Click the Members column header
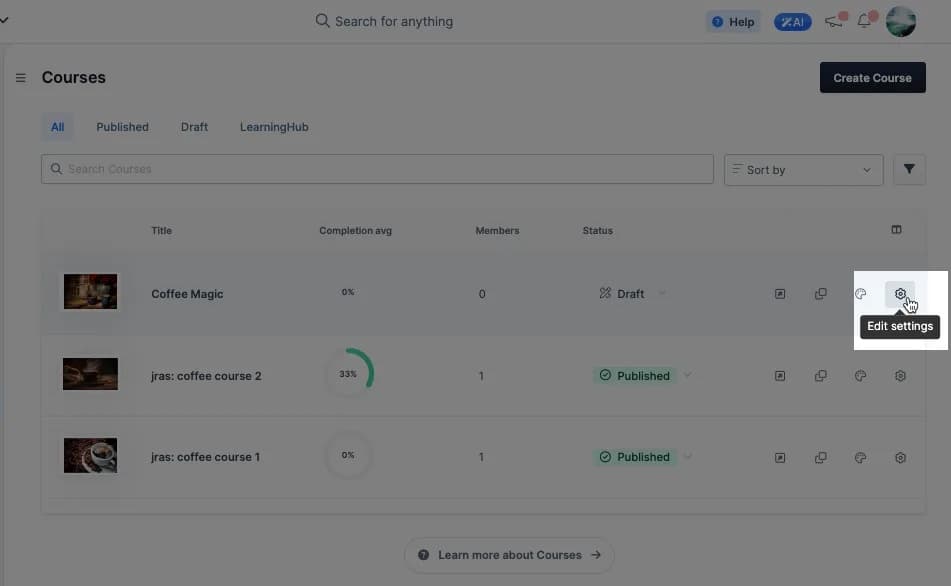 pyautogui.click(x=497, y=231)
